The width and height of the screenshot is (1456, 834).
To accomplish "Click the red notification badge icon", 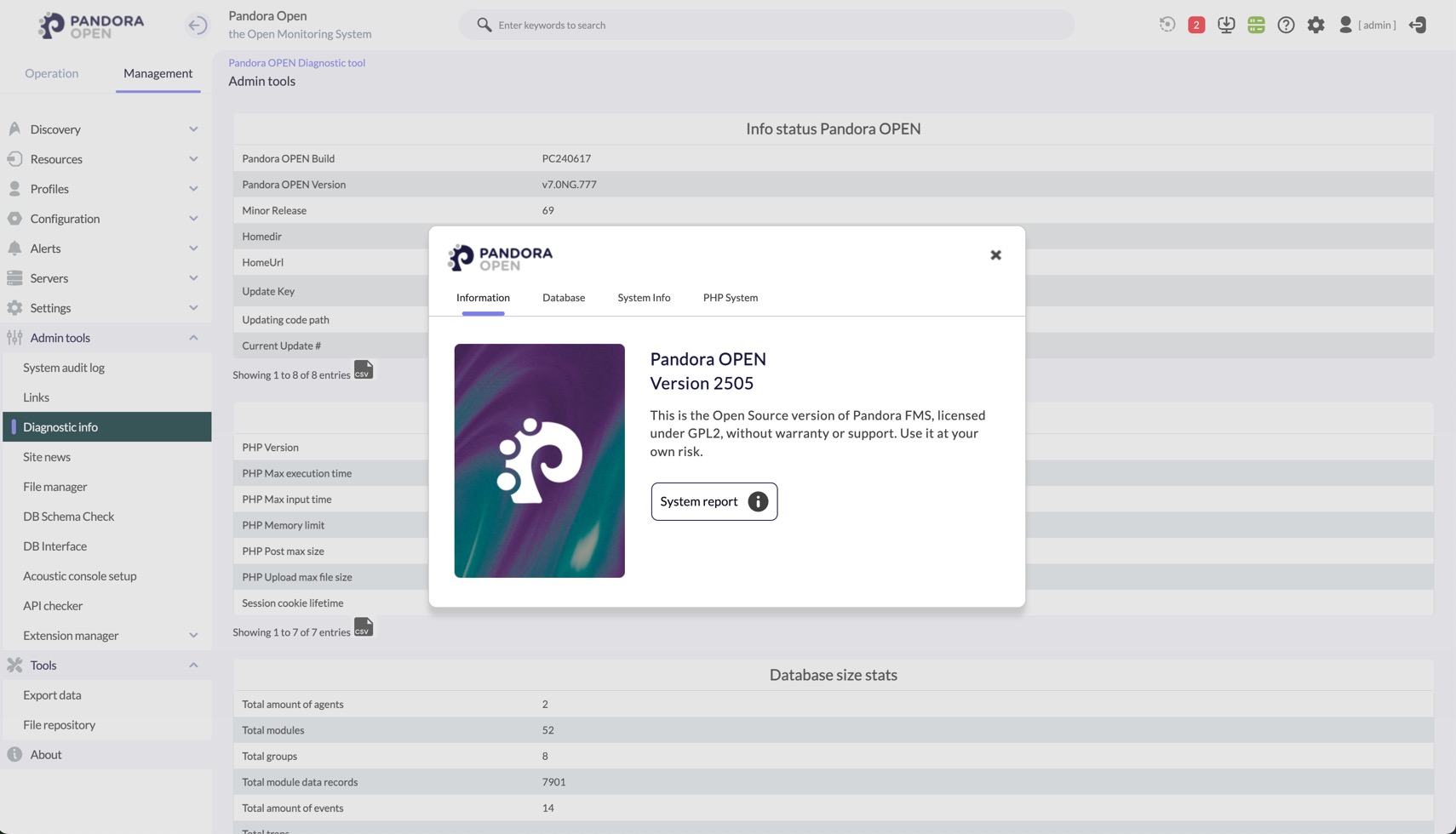I will click(1195, 25).
